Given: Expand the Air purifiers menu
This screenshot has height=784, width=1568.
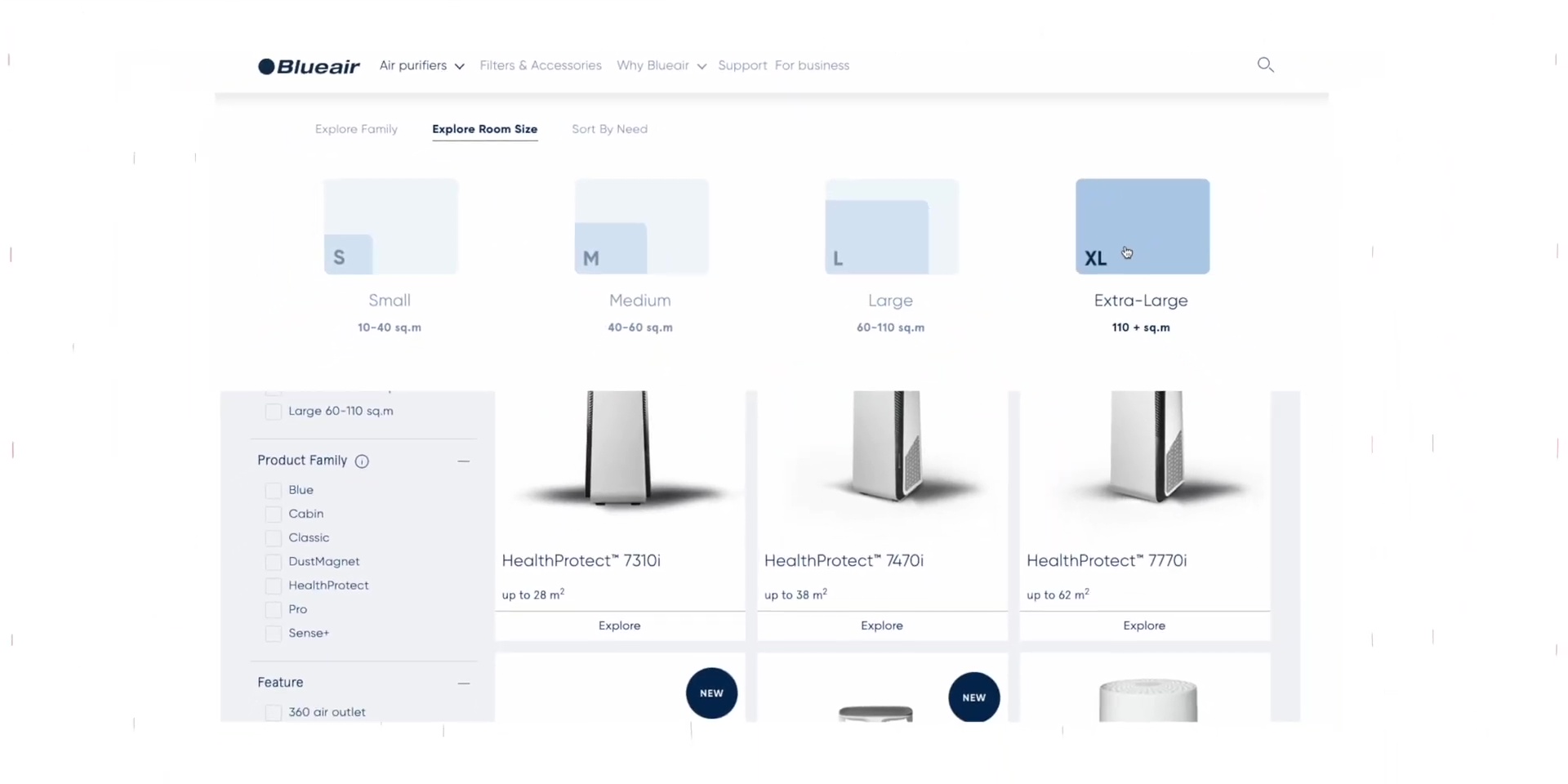Looking at the screenshot, I should (421, 65).
